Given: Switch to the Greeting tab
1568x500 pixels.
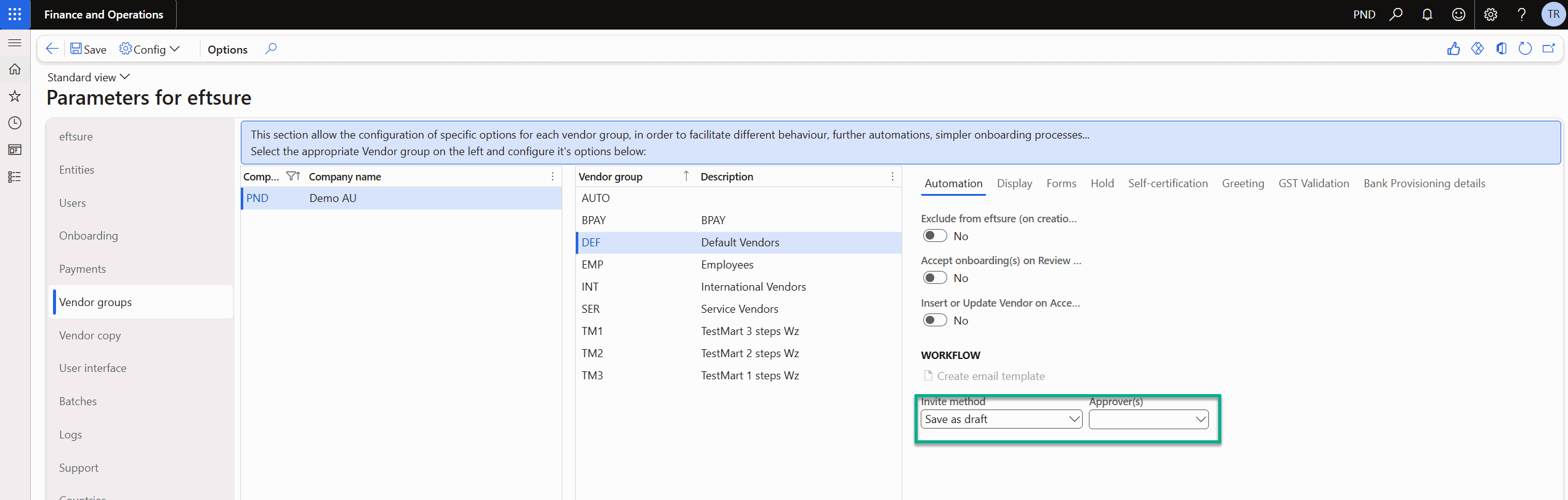Looking at the screenshot, I should 1243,183.
